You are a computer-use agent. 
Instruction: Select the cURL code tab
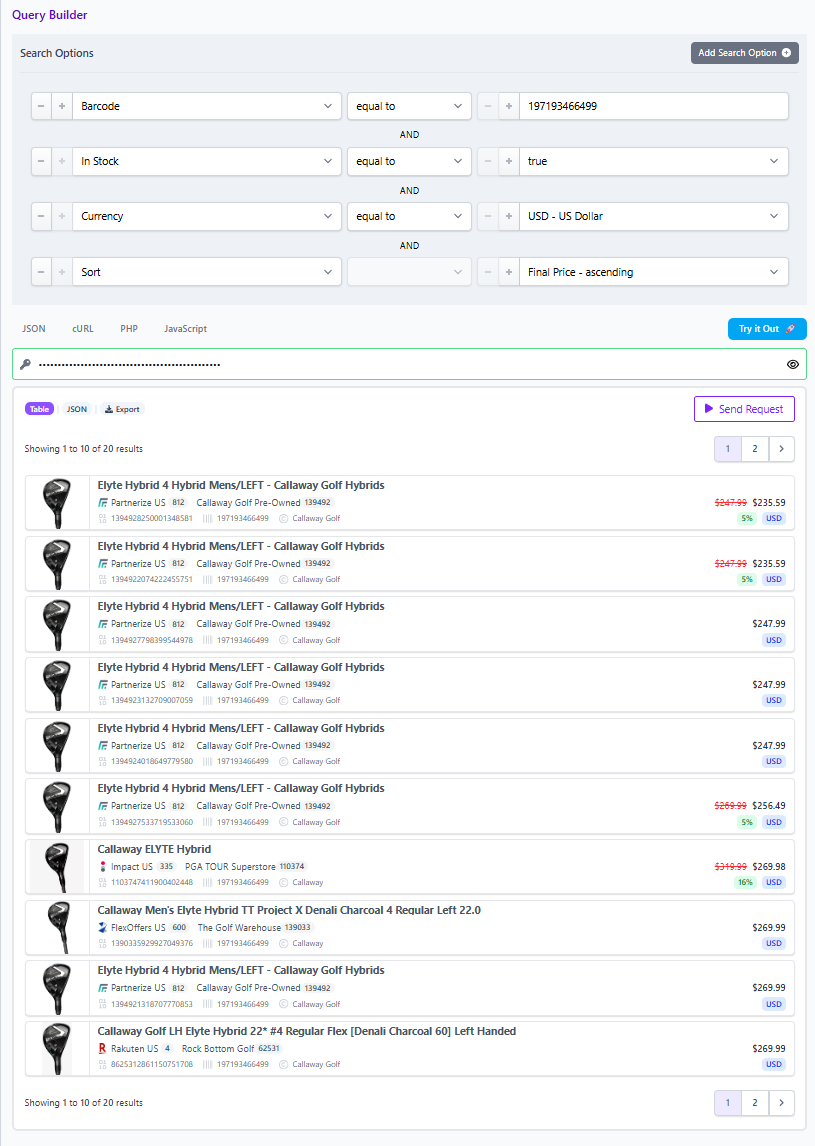coord(82,328)
